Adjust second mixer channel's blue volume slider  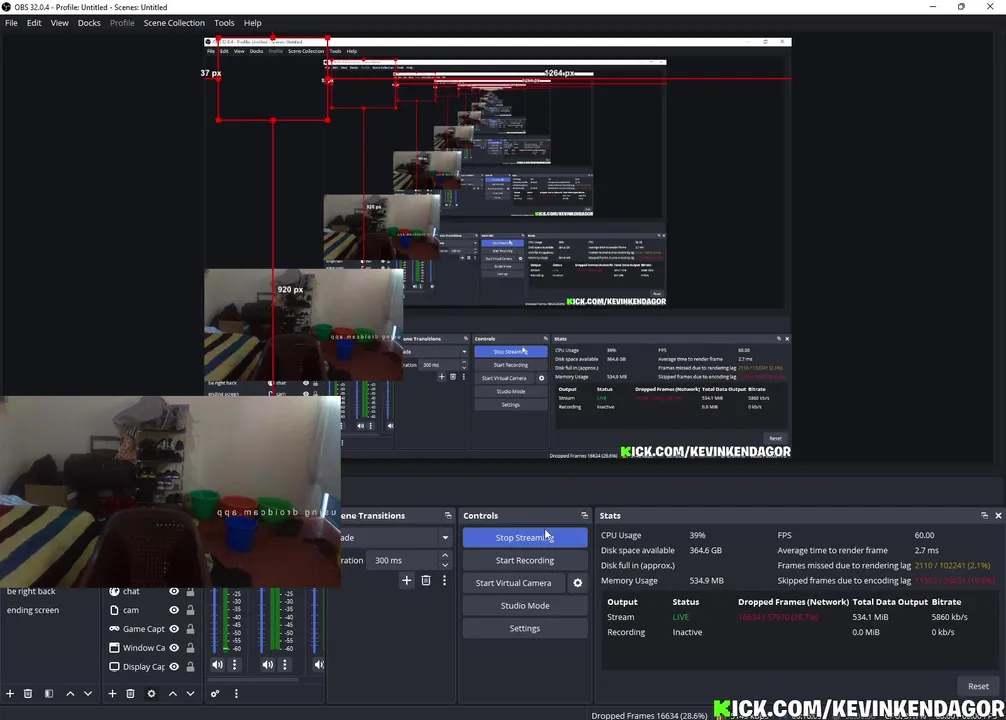[262, 621]
